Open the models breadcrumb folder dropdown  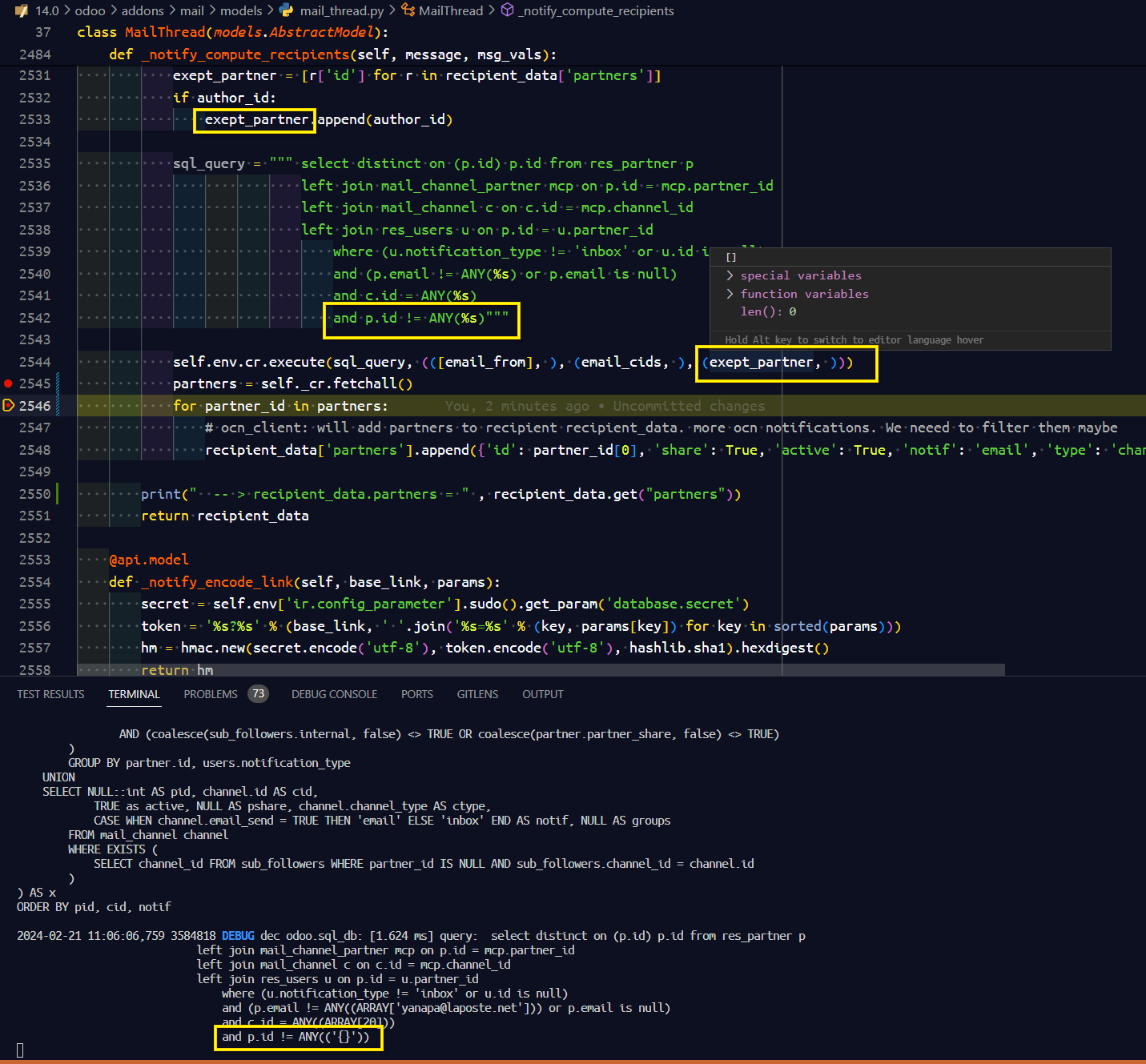[241, 10]
